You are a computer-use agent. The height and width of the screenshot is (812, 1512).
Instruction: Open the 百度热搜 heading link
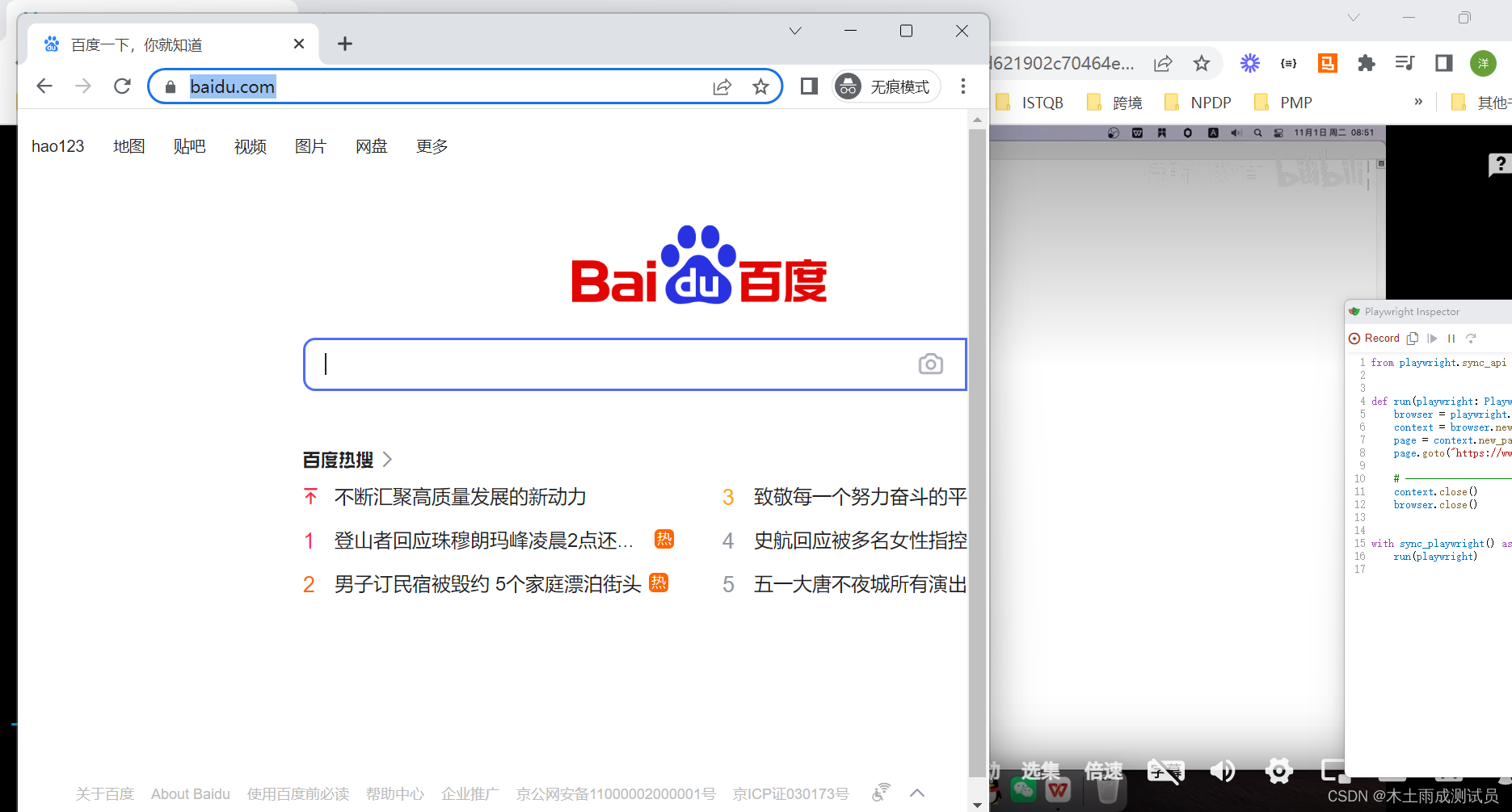click(x=338, y=460)
